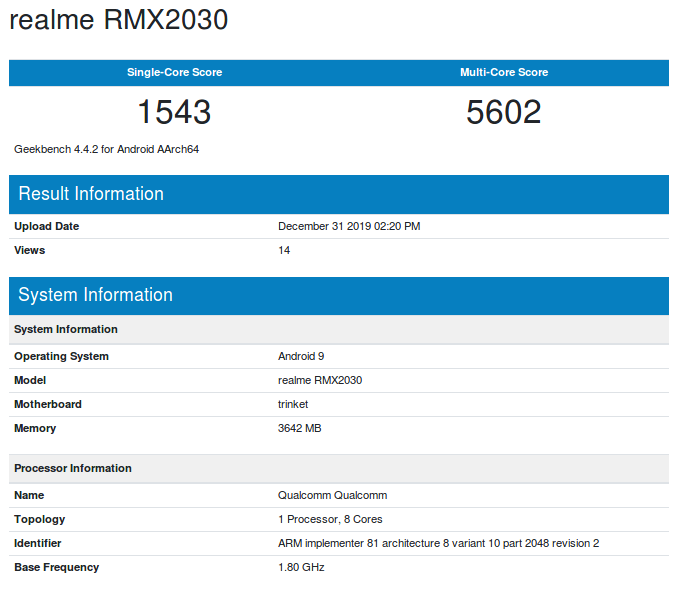The height and width of the screenshot is (590, 677).
Task: Click the '1.80 GHz' value
Action: [301, 568]
